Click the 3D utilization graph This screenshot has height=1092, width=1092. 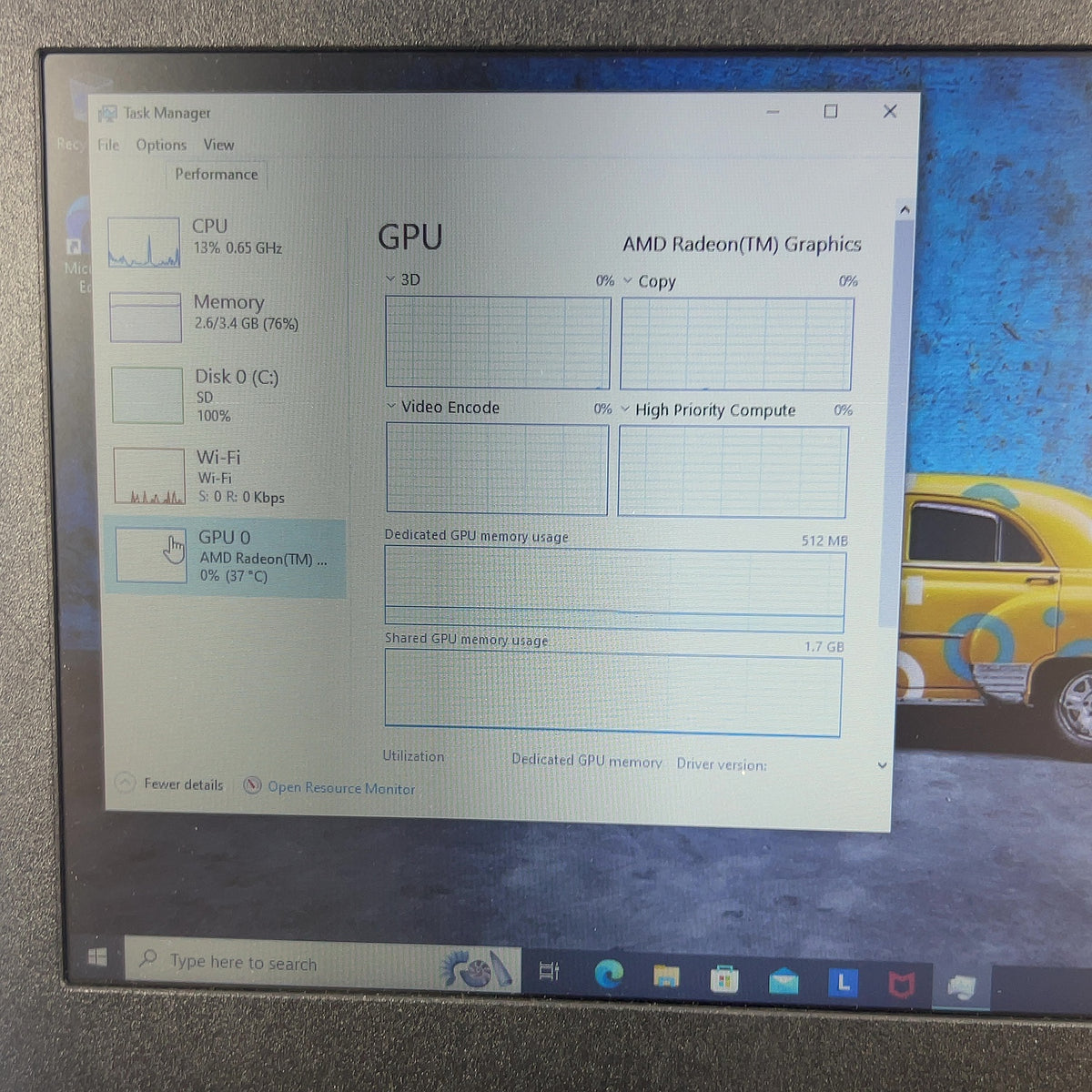click(x=498, y=342)
